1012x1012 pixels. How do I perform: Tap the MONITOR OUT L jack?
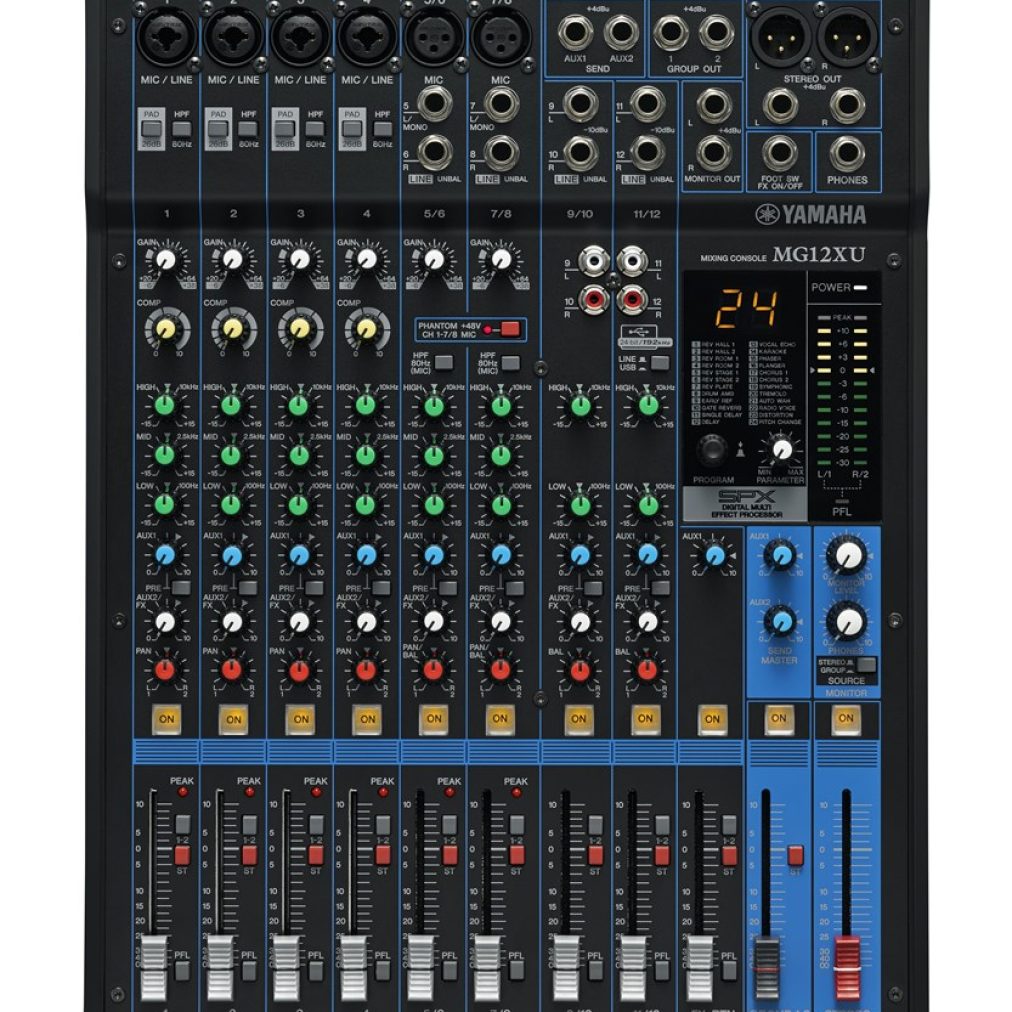(713, 105)
